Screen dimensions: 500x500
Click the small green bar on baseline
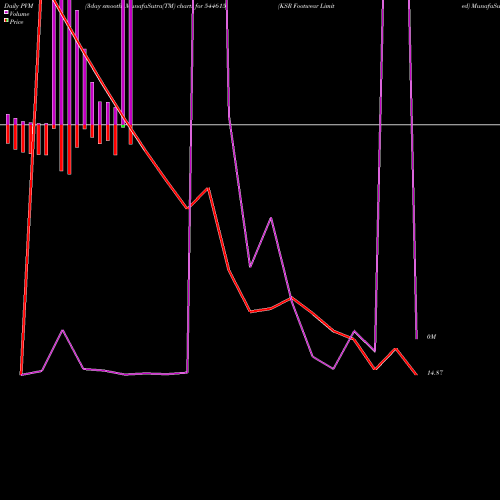pyautogui.click(x=123, y=126)
